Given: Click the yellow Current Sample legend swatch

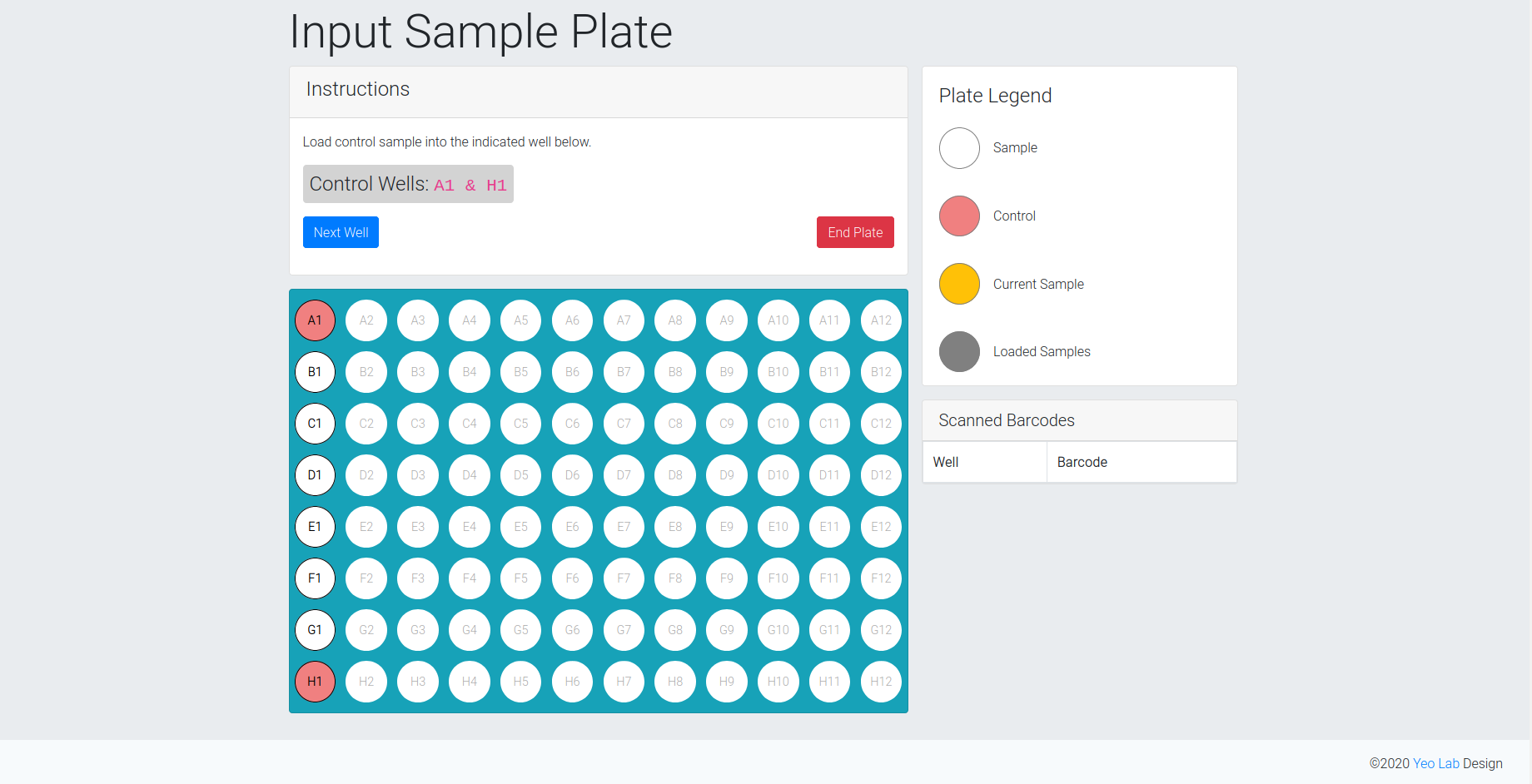Looking at the screenshot, I should (x=959, y=284).
